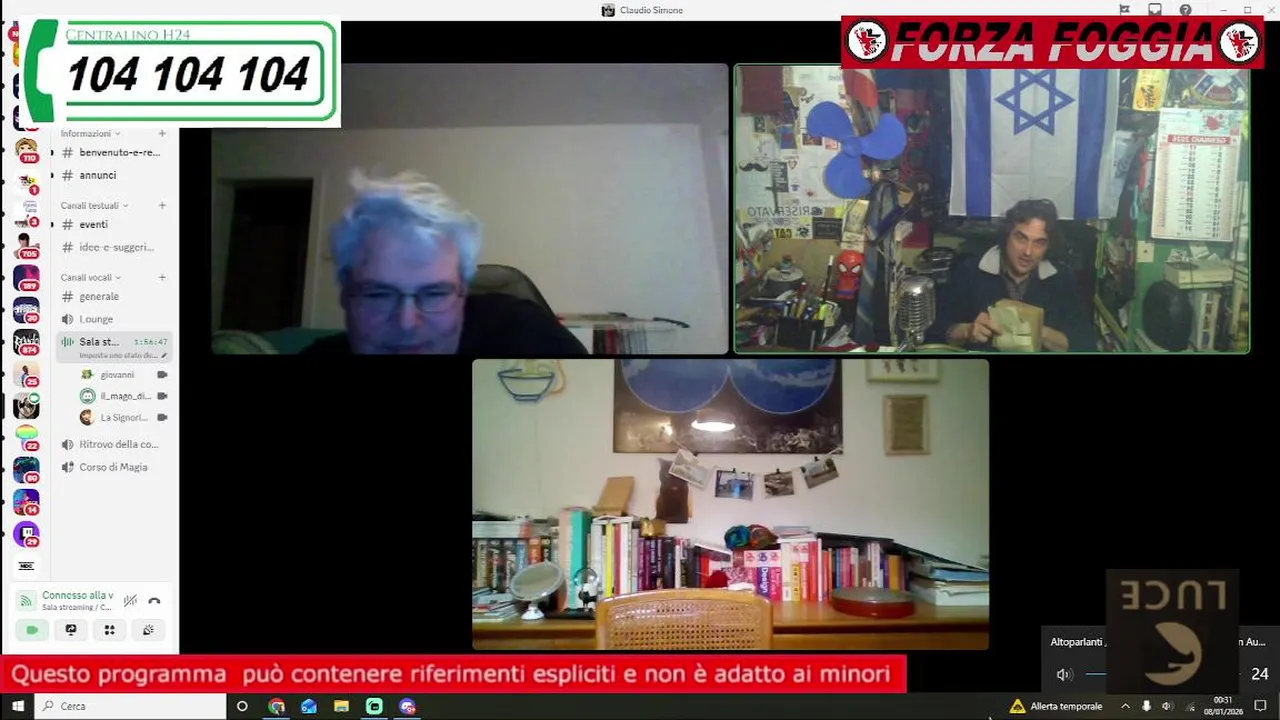1280x720 pixels.
Task: Open the help icon in title bar
Action: click(1185, 10)
